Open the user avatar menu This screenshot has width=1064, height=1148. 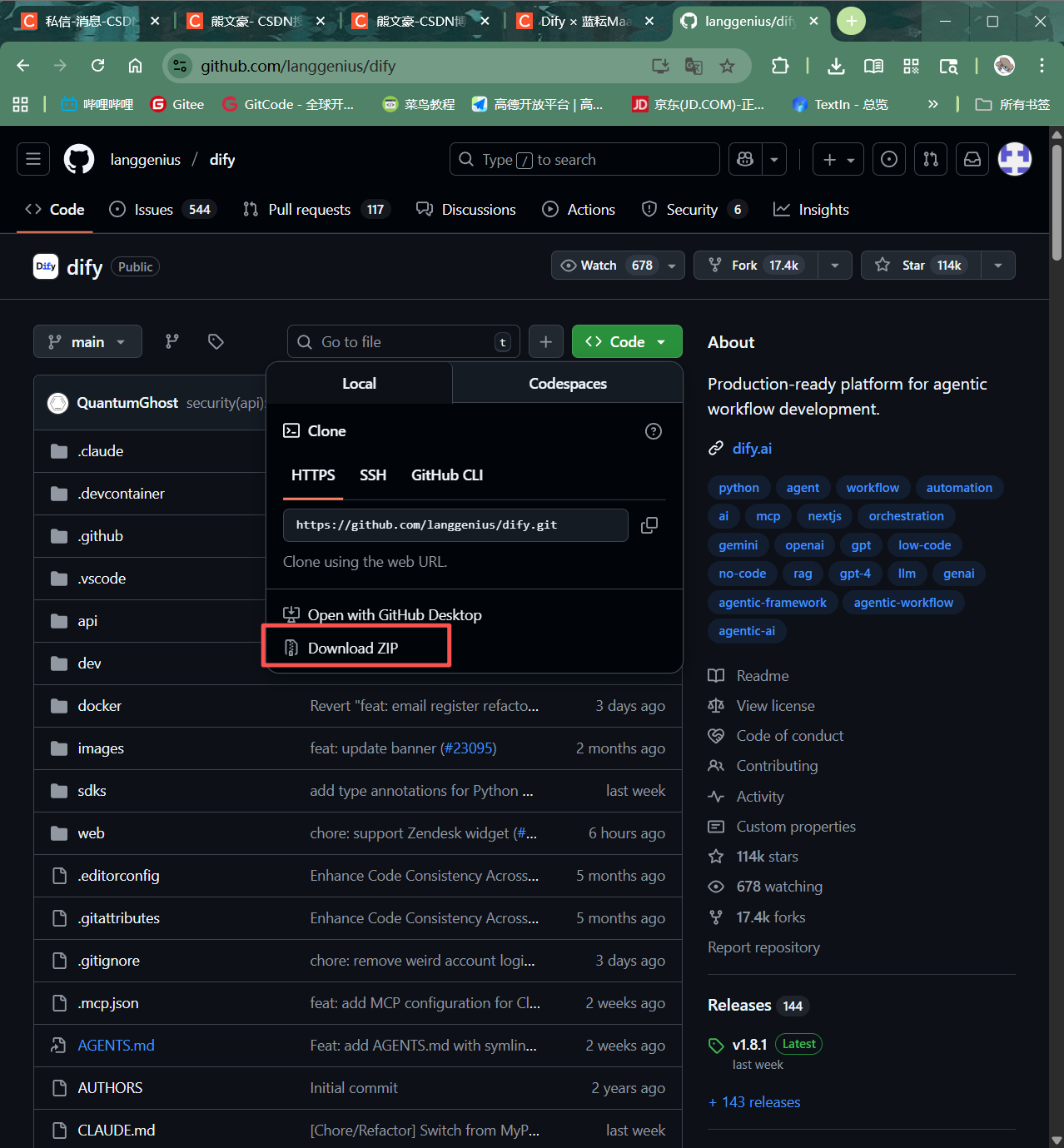tap(1015, 159)
